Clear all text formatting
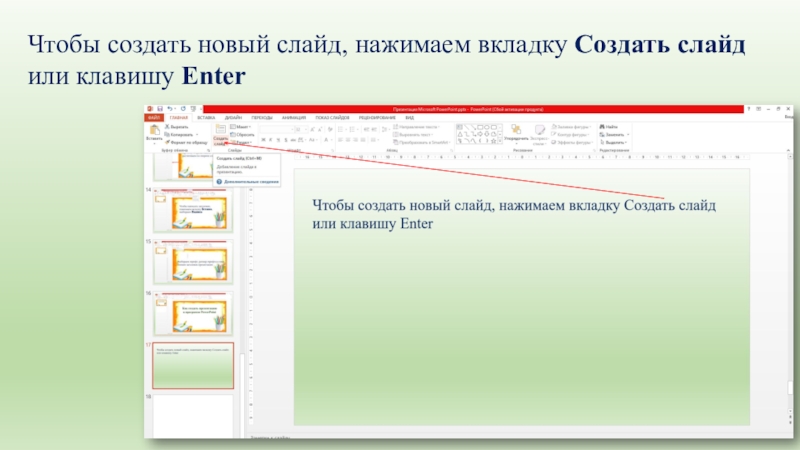Screen dimensions: 800x450 (330, 130)
